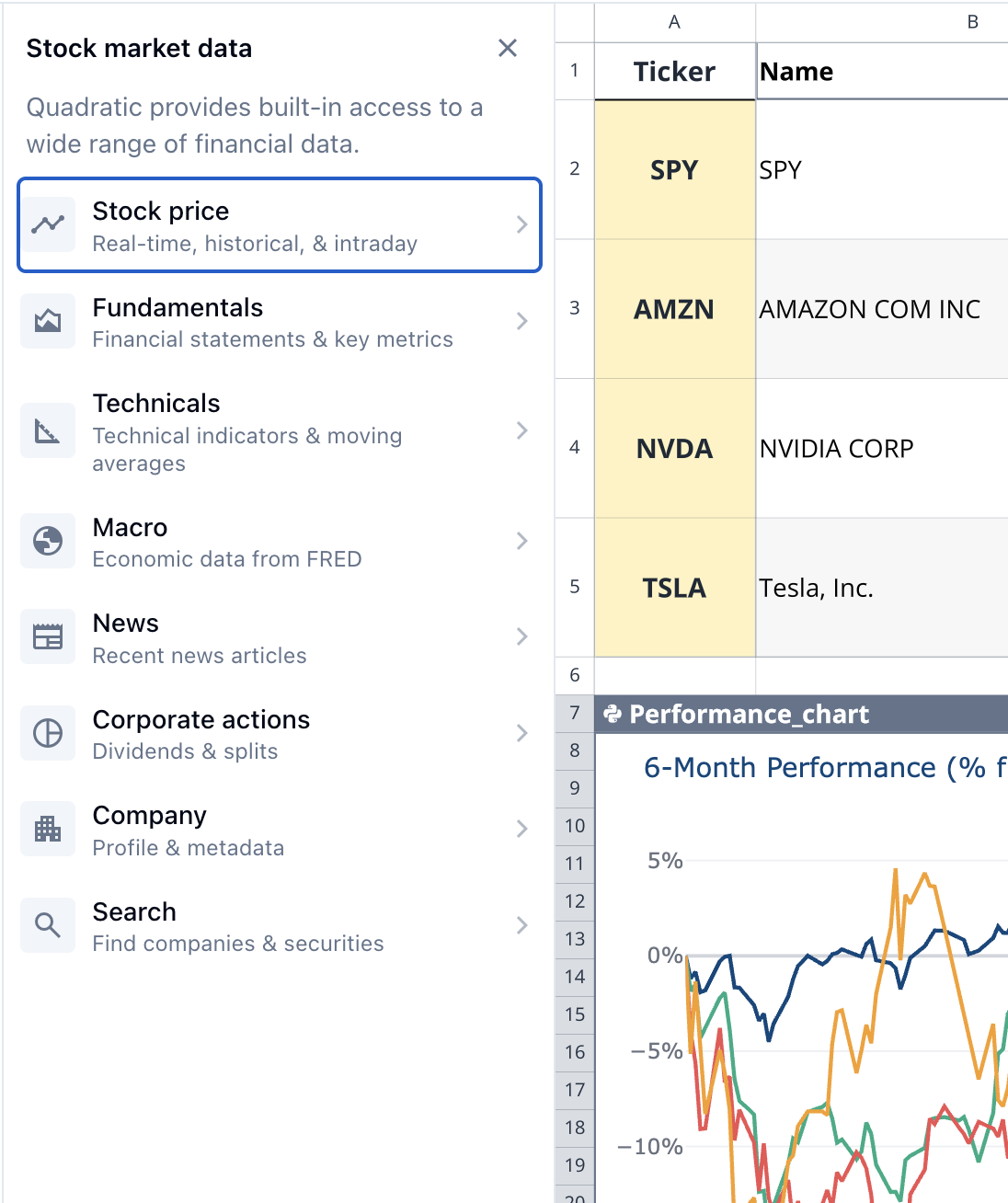Viewport: 1008px width, 1203px height.
Task: Select row 1 header
Action: (575, 71)
